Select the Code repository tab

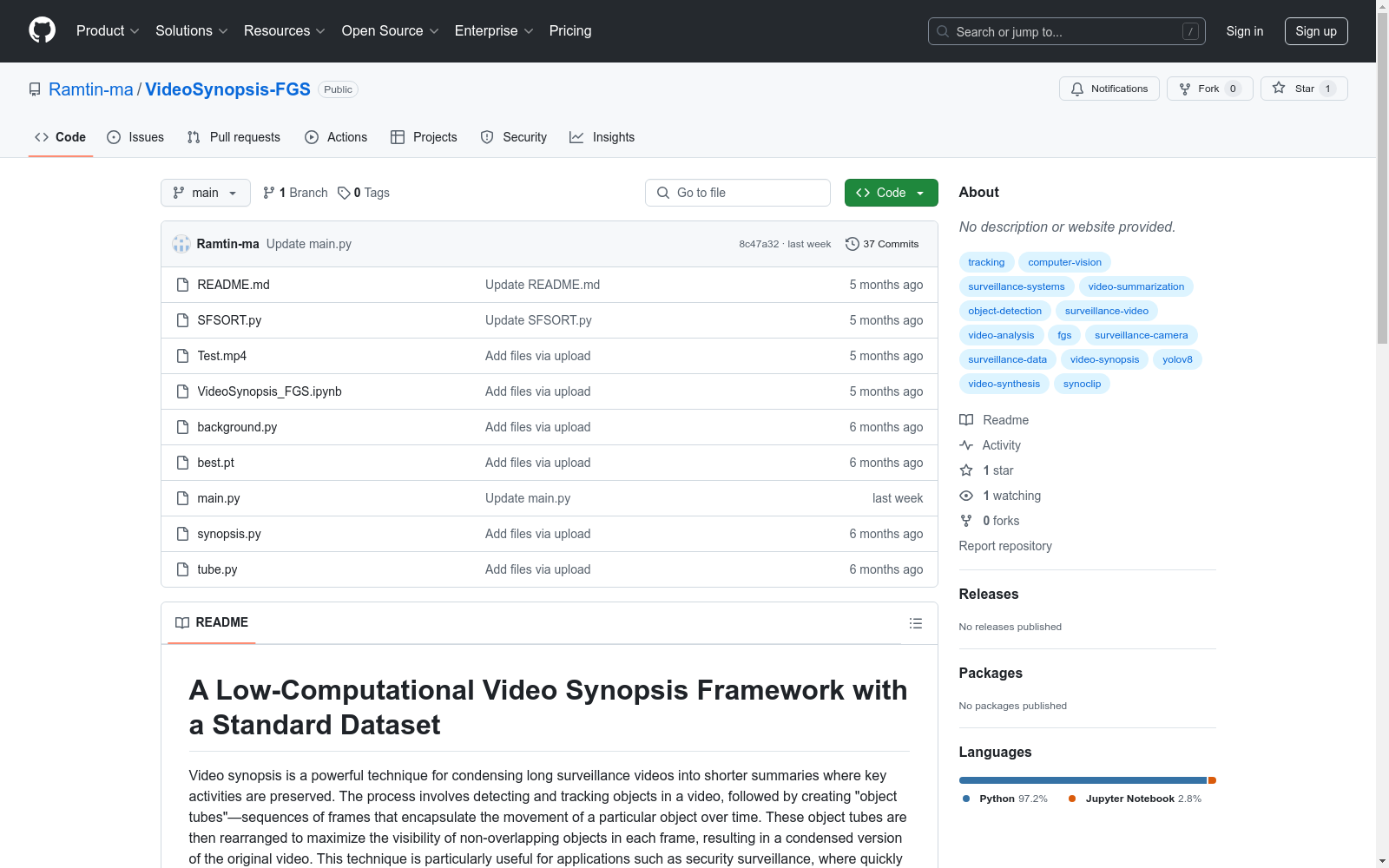[60, 137]
